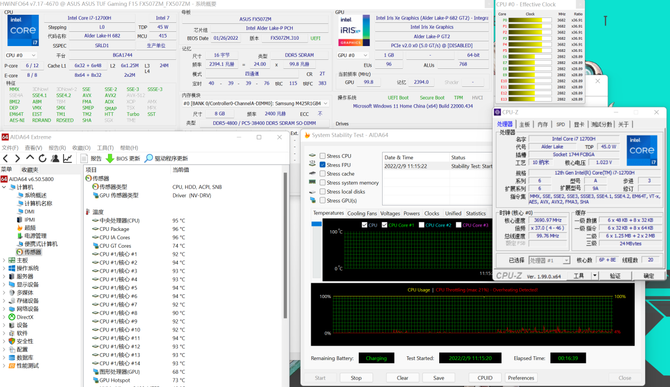The width and height of the screenshot is (670, 387).
Task: Expand the 主板 tree node
Action: [4, 260]
